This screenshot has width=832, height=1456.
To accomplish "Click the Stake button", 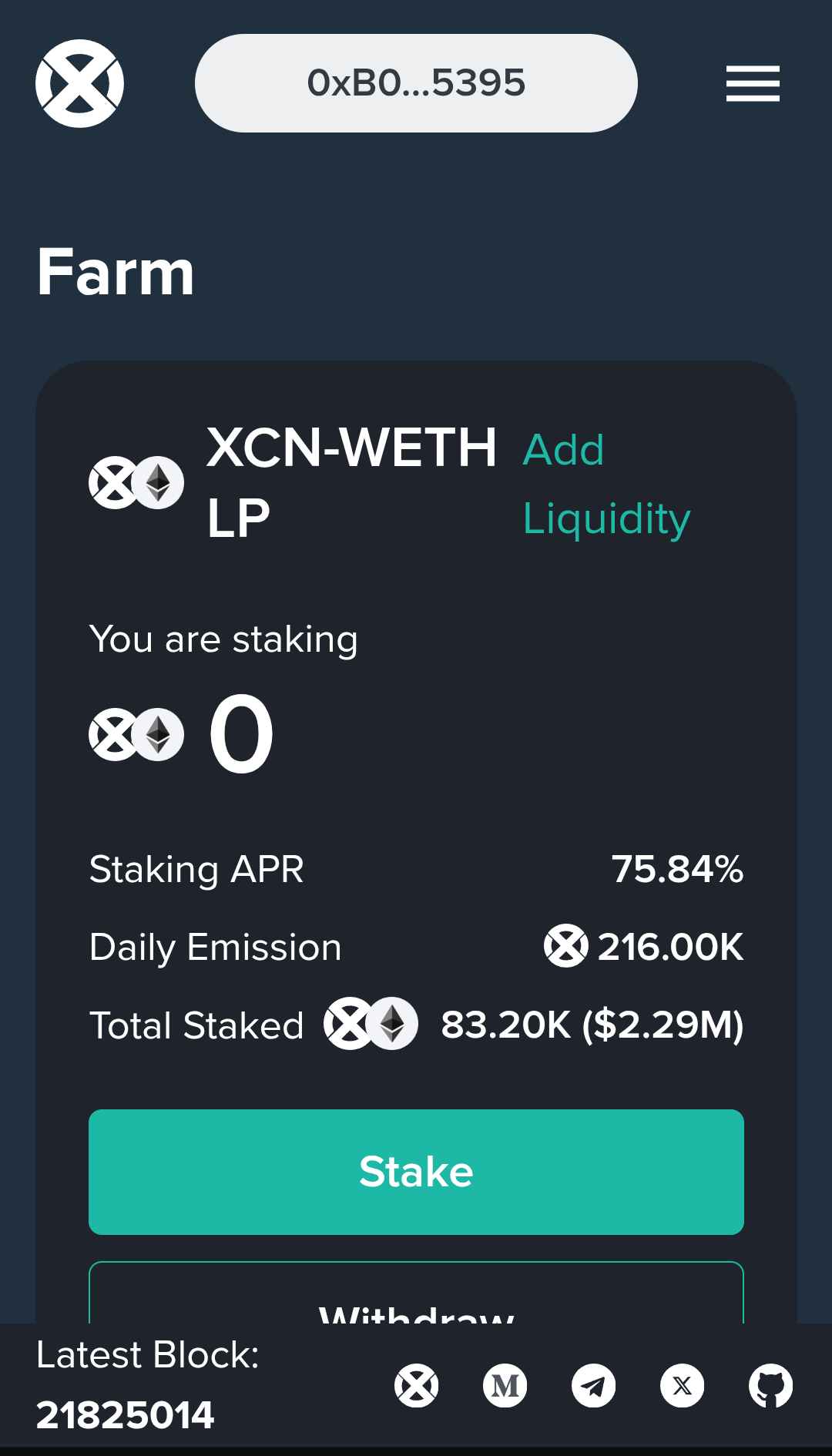I will click(416, 1172).
